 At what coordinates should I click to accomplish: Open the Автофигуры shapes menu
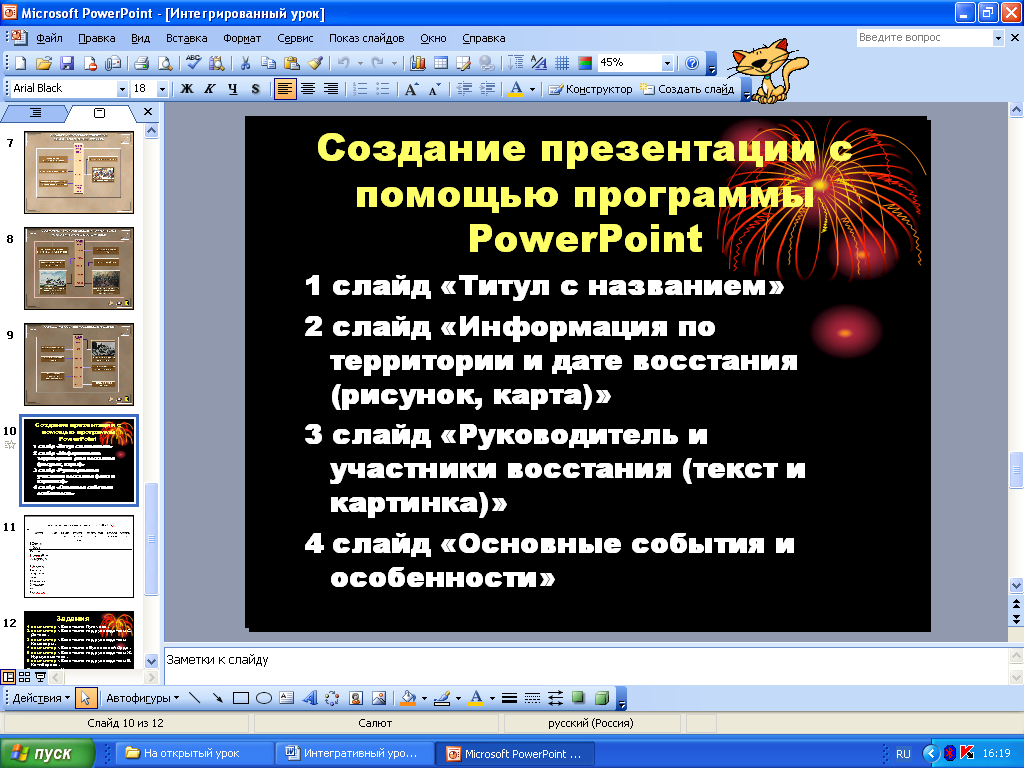(142, 698)
